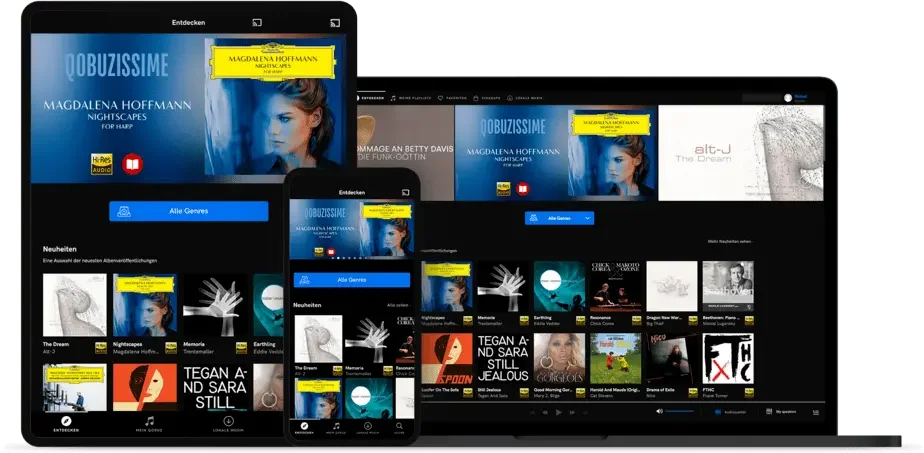Select Favoriten tab in laptop top navigation
The height and width of the screenshot is (453, 924).
[452, 98]
